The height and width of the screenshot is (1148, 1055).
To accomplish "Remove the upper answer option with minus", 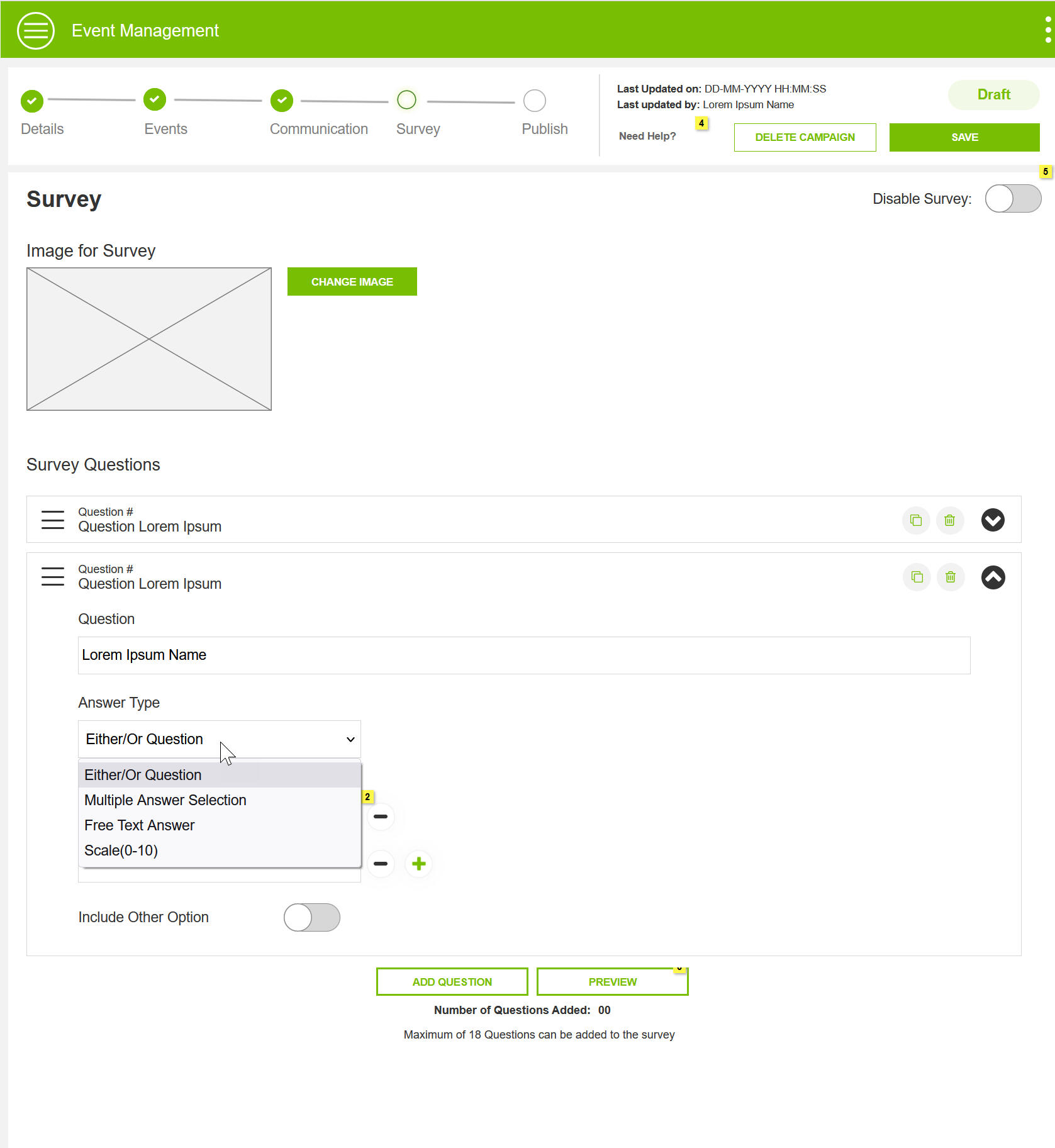I will (381, 816).
